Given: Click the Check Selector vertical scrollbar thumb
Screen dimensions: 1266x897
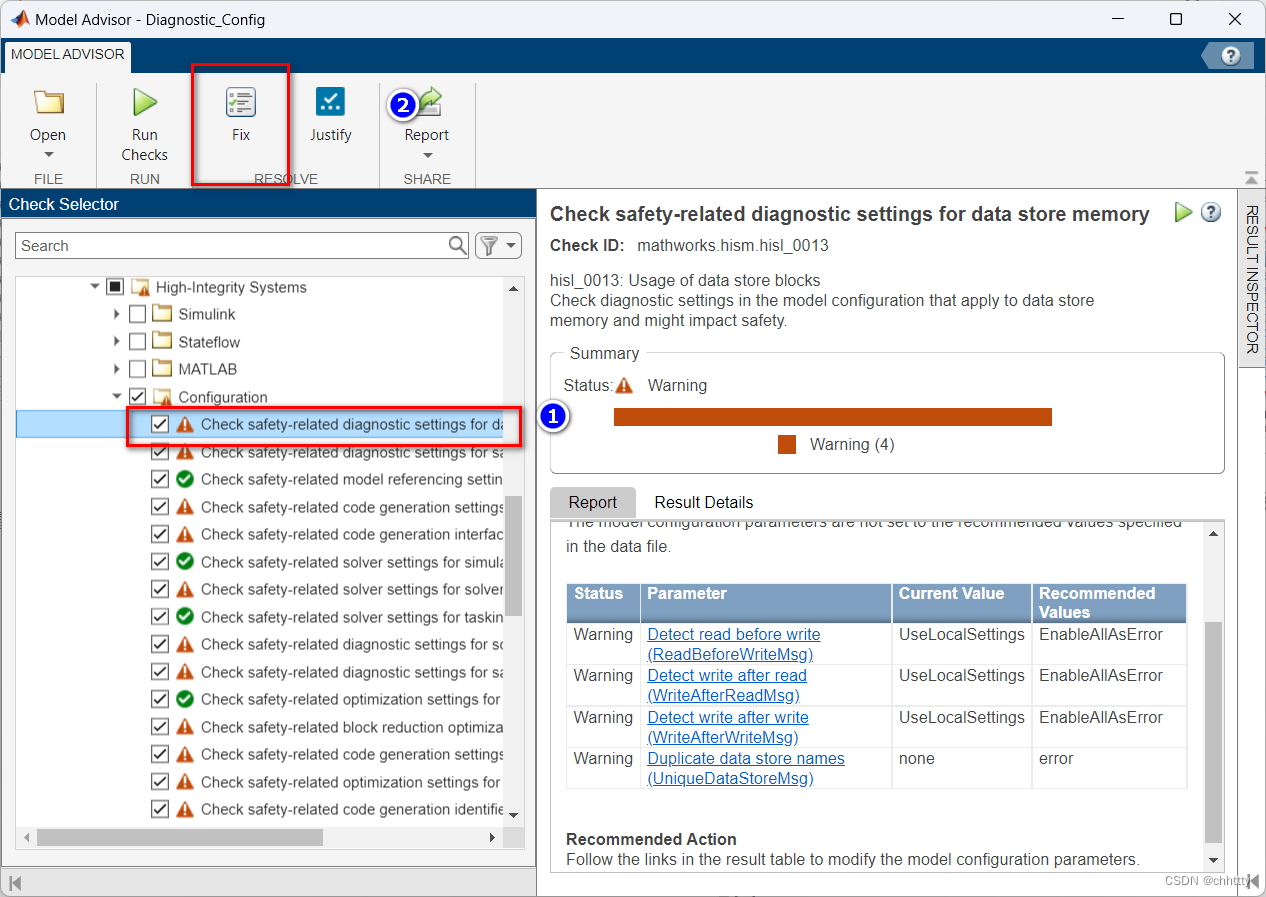Looking at the screenshot, I should (x=513, y=556).
